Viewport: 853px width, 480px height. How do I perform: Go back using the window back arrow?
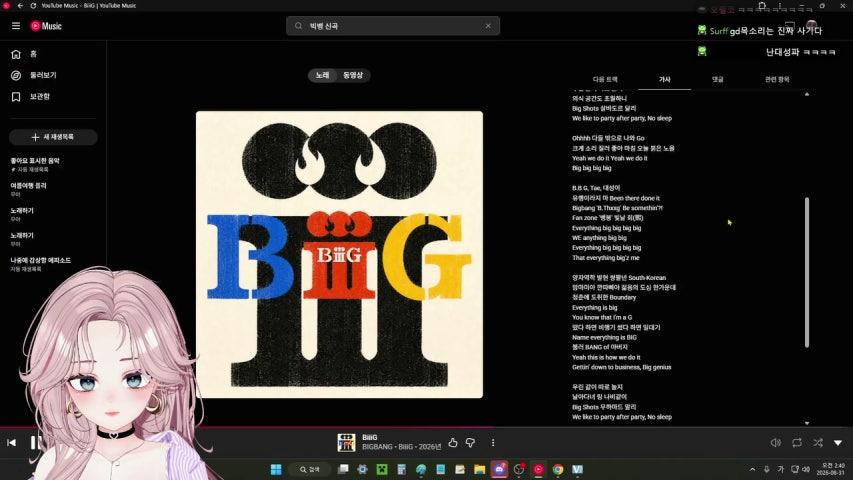(20, 5)
